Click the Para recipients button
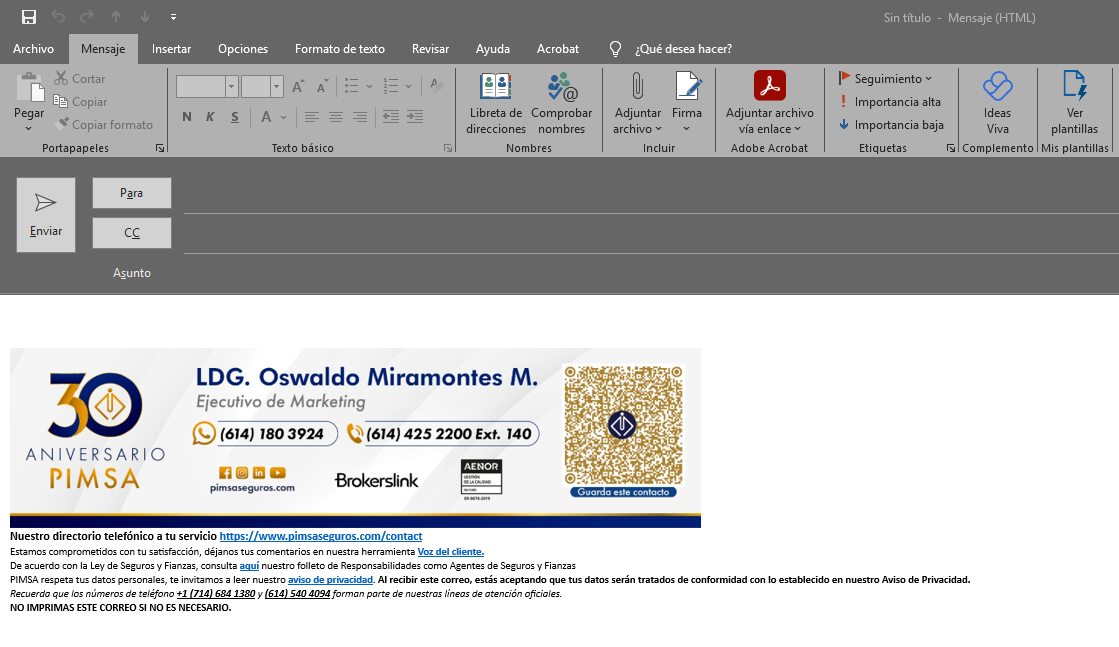Viewport: 1119px width, 647px height. click(x=131, y=193)
